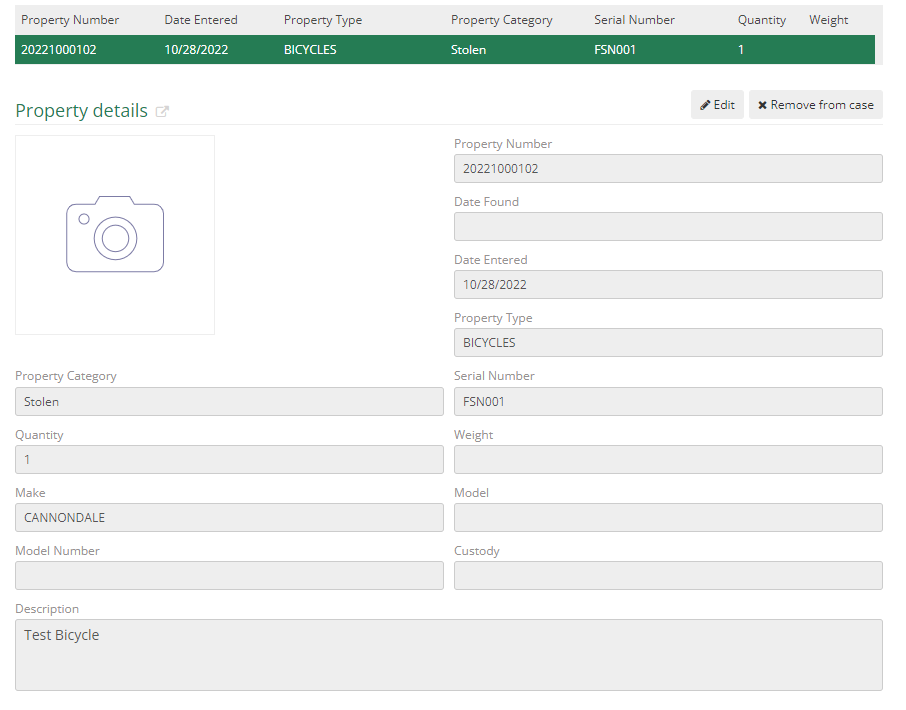Click the empty Weight field
The height and width of the screenshot is (710, 906).
coord(667,459)
